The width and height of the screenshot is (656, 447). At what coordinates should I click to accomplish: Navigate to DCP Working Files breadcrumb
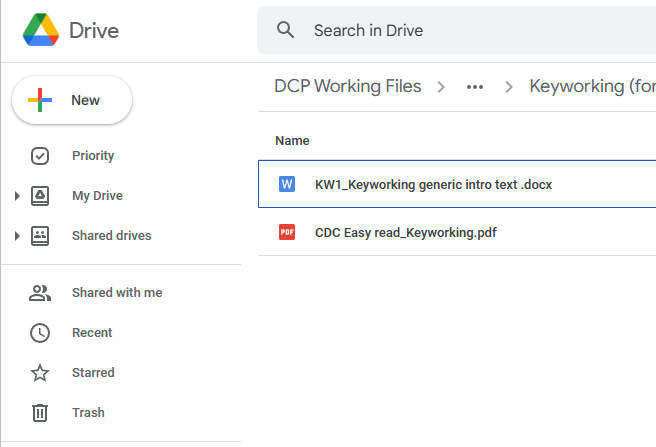pos(347,87)
